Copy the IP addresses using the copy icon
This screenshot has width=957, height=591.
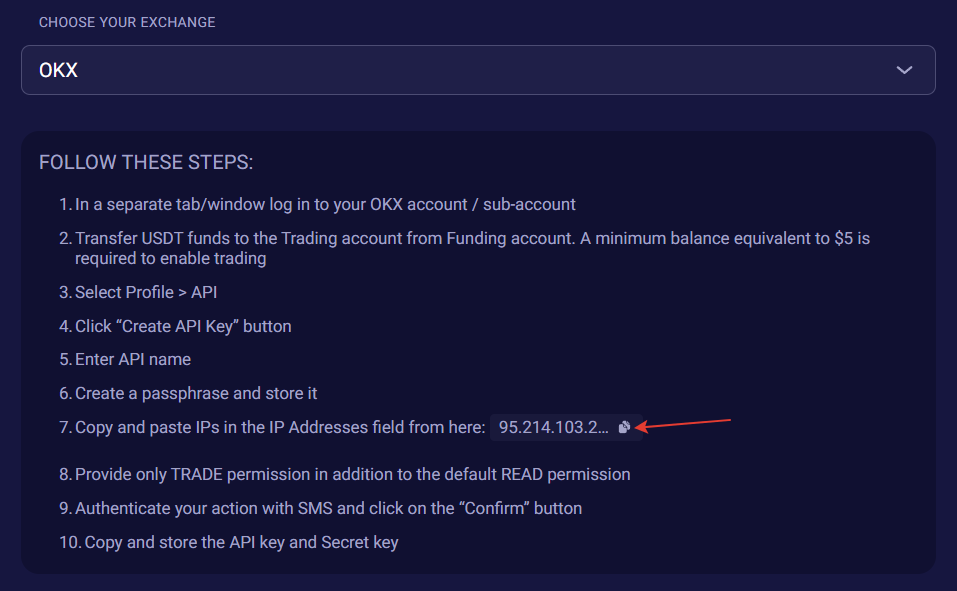pyautogui.click(x=624, y=427)
